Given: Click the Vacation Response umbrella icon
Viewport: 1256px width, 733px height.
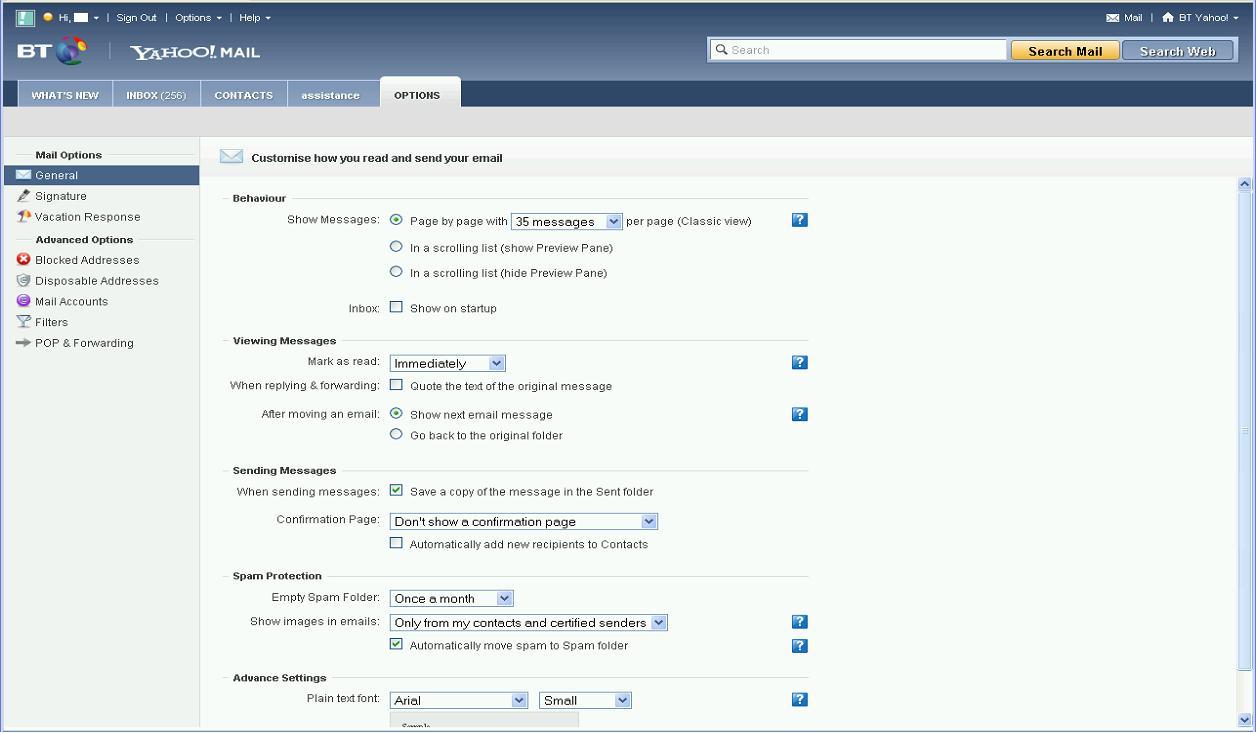Looking at the screenshot, I should pyautogui.click(x=24, y=217).
